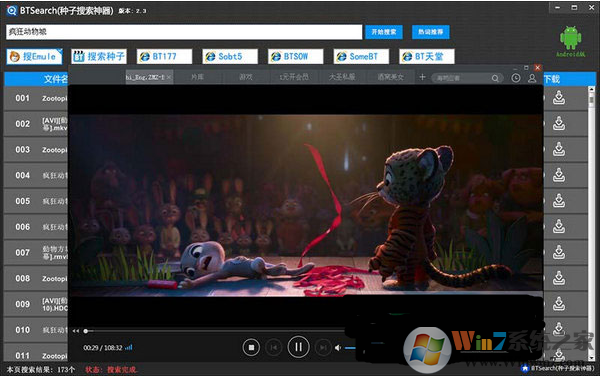Open the player history clock icon
This screenshot has width=601, height=376.
coord(516,78)
